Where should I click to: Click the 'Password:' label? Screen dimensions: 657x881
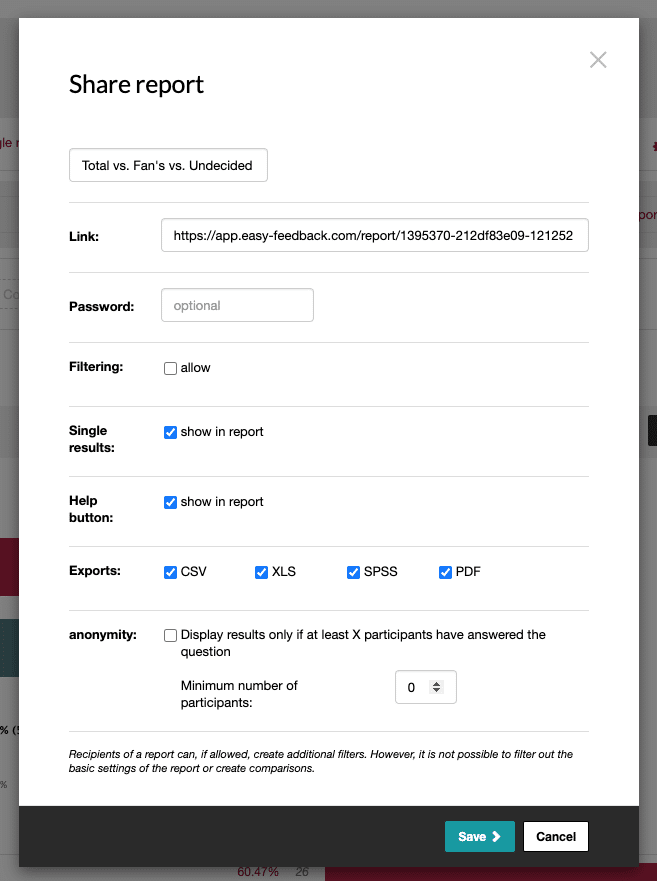click(102, 306)
